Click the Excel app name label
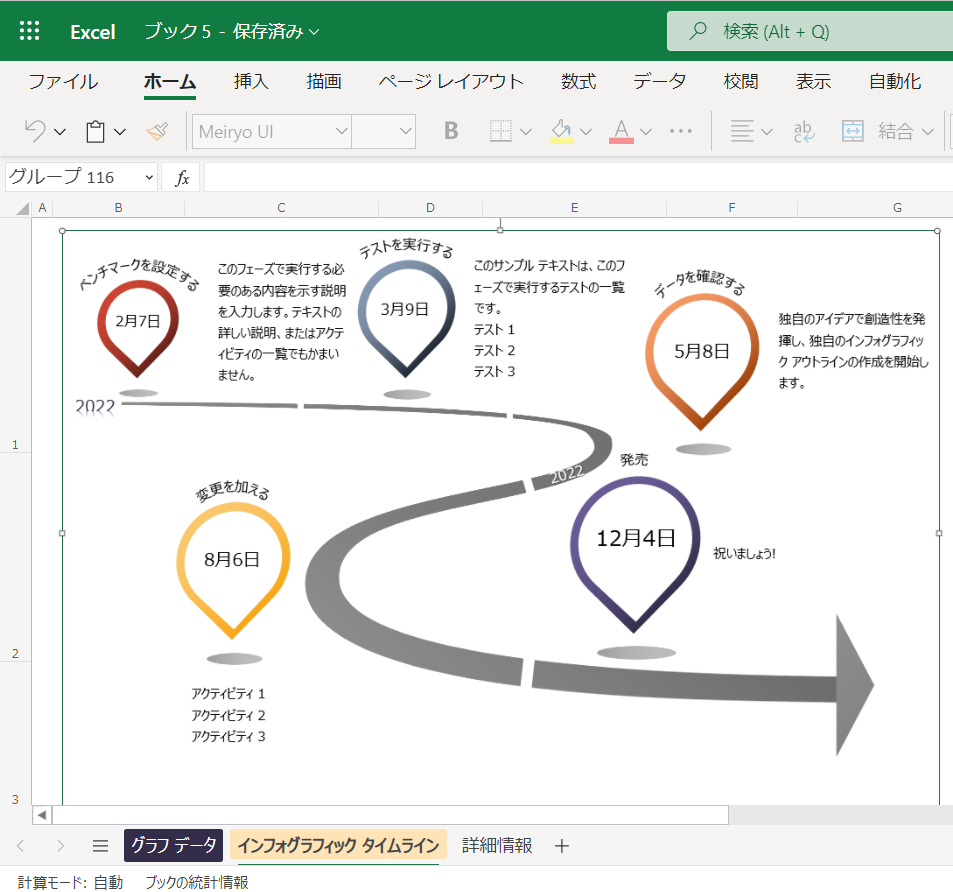 92,32
